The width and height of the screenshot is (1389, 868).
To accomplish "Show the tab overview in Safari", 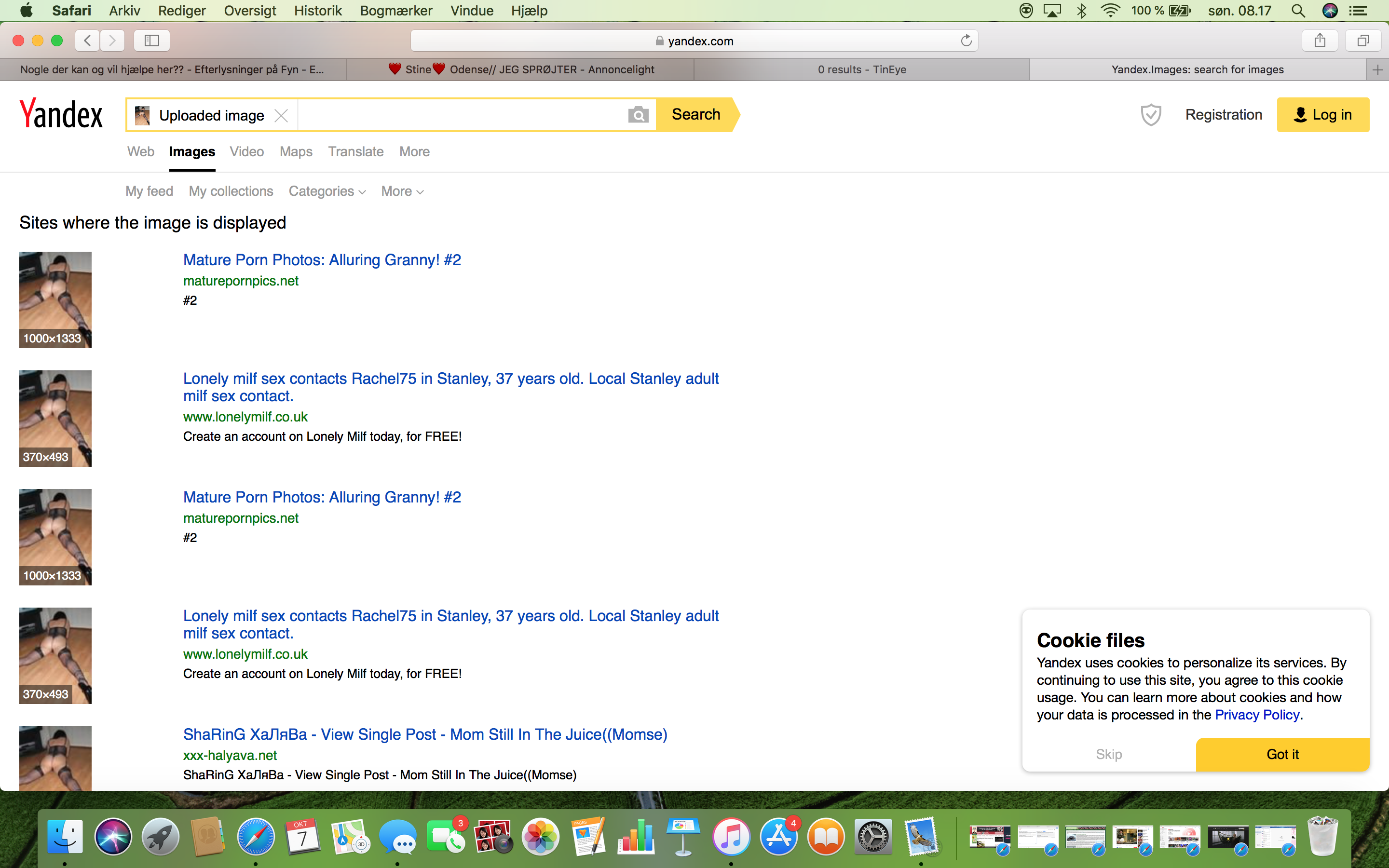I will pos(1363,40).
